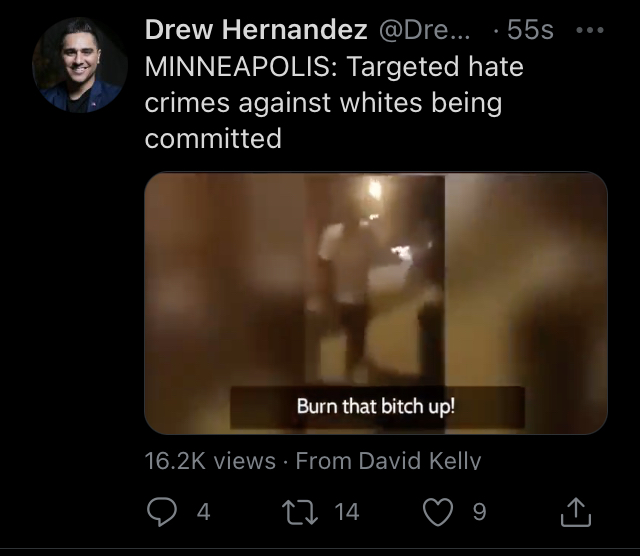Click the 55s tweet timestamp
The height and width of the screenshot is (556, 640).
pos(530,30)
